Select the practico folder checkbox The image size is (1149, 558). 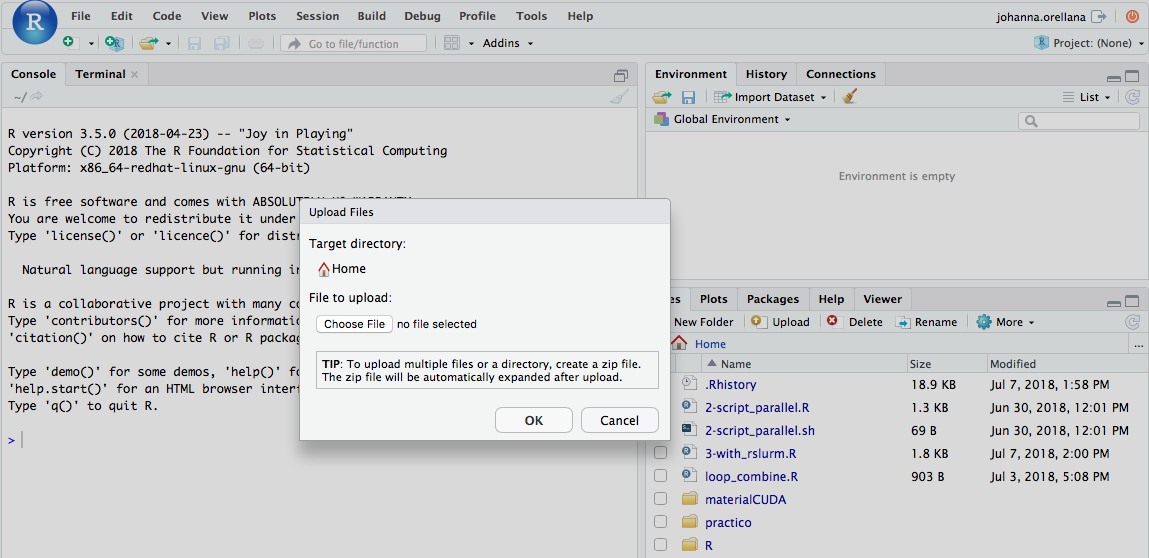[660, 522]
